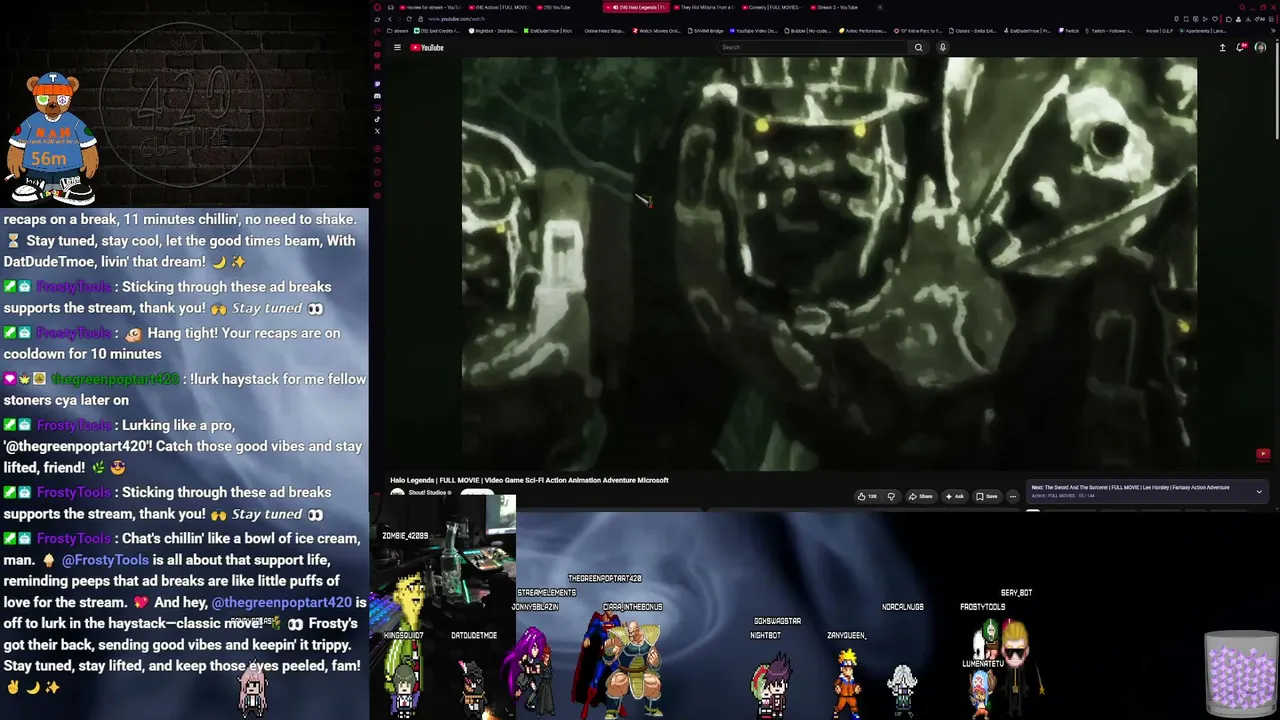This screenshot has height=720, width=1280.
Task: Dislike the Halo Legends video
Action: point(891,496)
